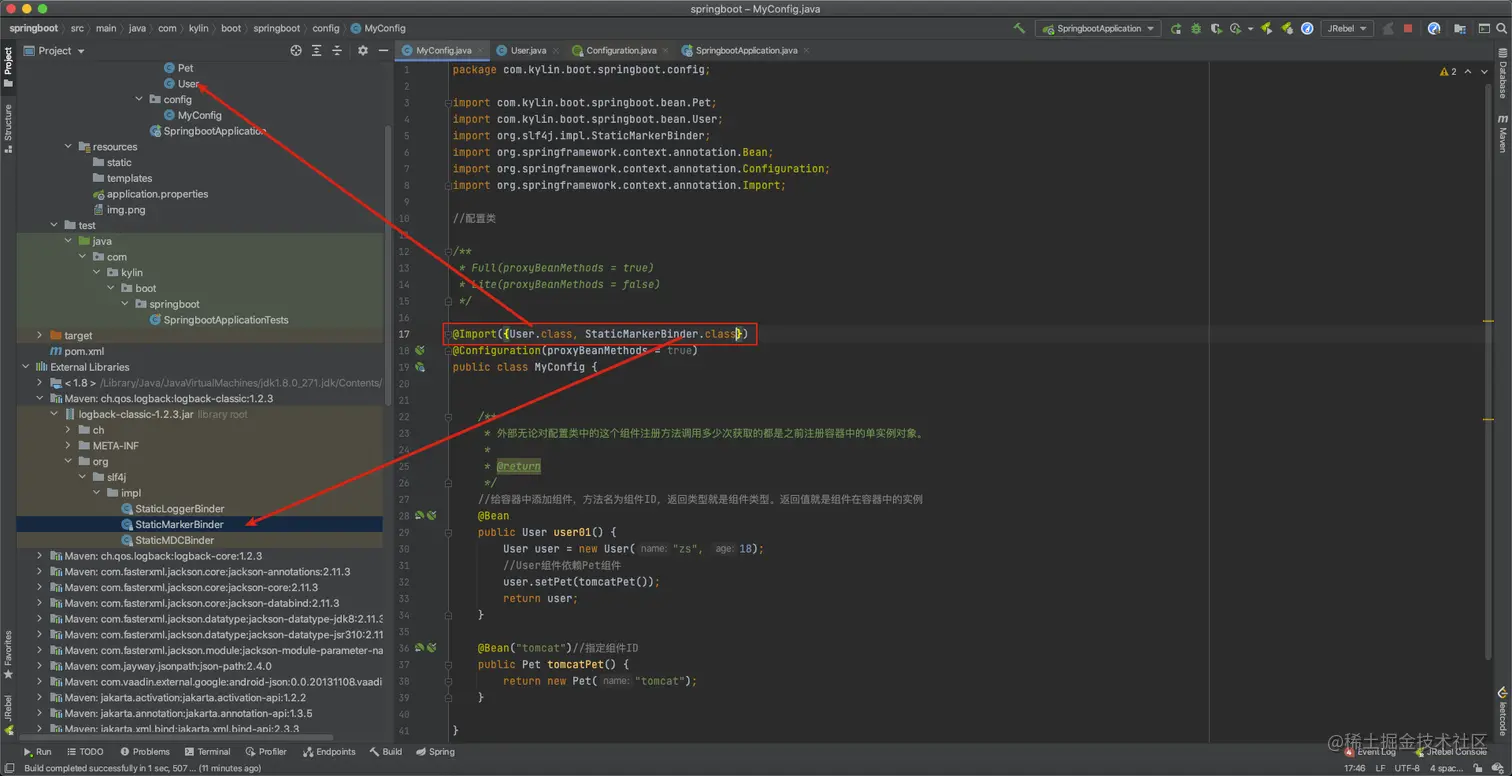Click the warnings indicator in the editor corner
The image size is (1512, 776).
(x=1448, y=72)
